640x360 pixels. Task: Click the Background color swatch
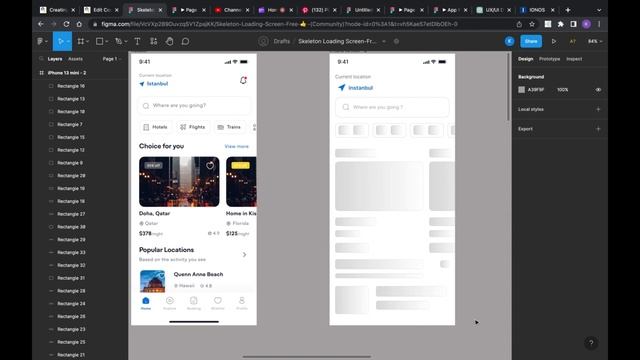pyautogui.click(x=521, y=89)
